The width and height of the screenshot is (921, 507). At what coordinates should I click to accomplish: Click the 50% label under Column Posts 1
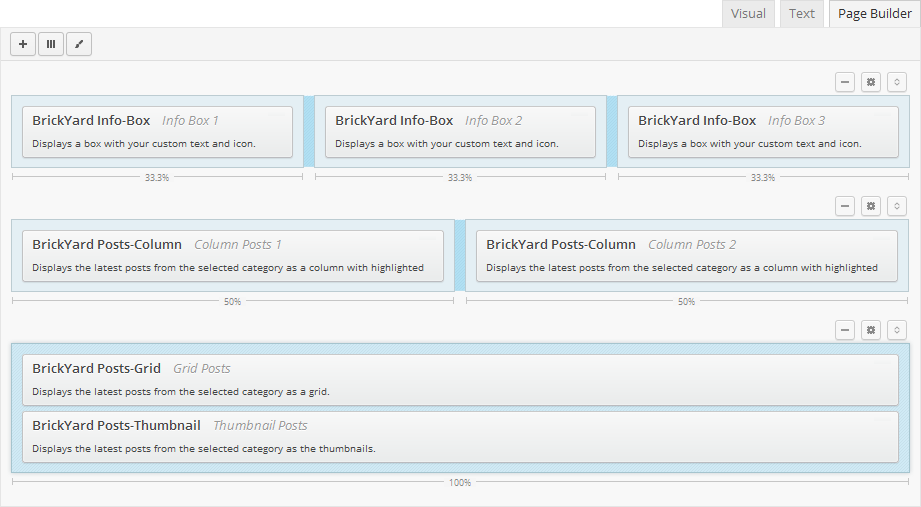pos(233,301)
